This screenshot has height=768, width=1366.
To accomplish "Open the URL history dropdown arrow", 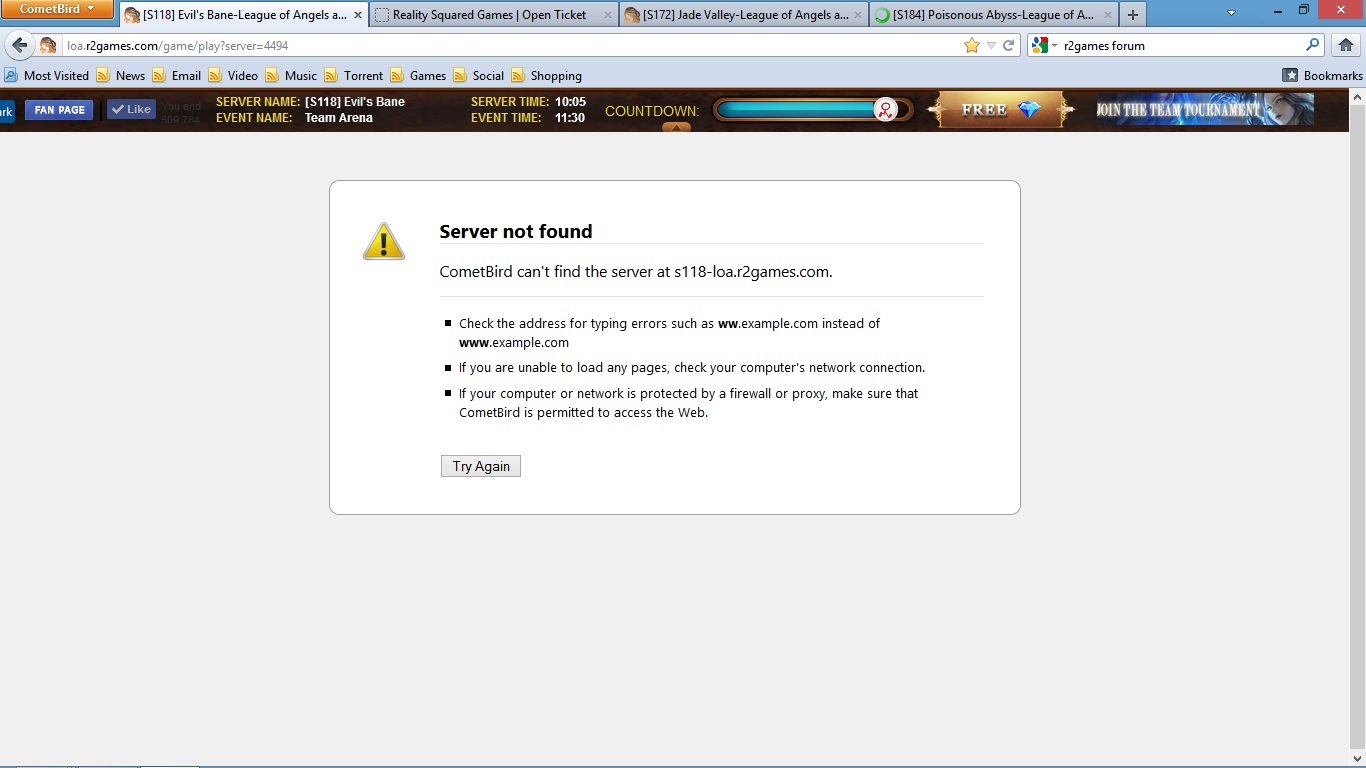I will tap(991, 45).
